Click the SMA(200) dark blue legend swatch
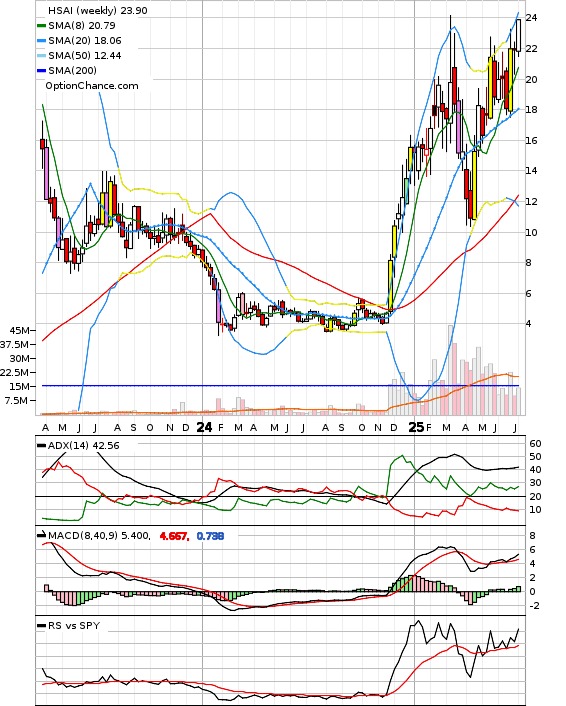566x706 pixels. [41, 71]
